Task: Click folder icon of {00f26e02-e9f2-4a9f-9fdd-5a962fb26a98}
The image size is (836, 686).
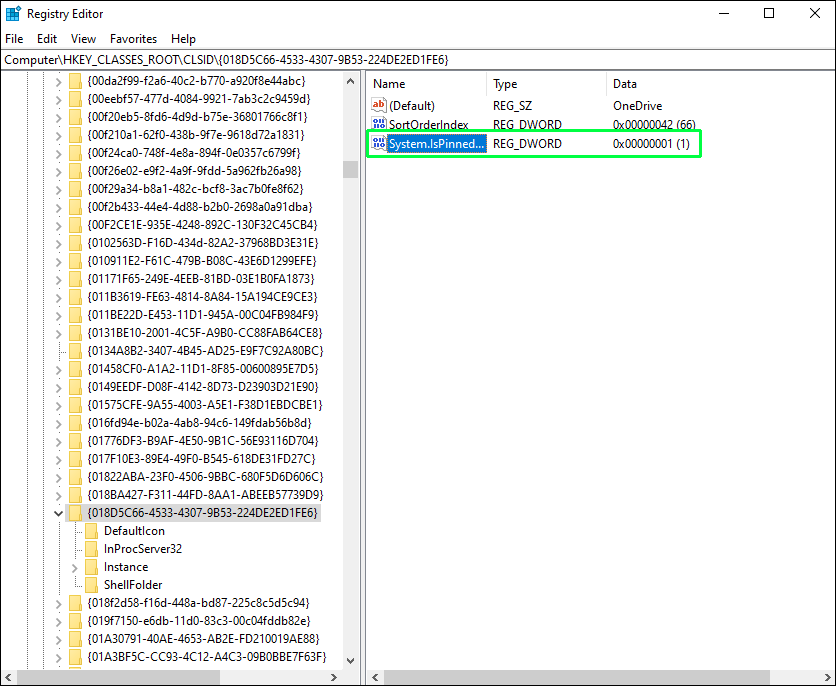Action: 75,171
